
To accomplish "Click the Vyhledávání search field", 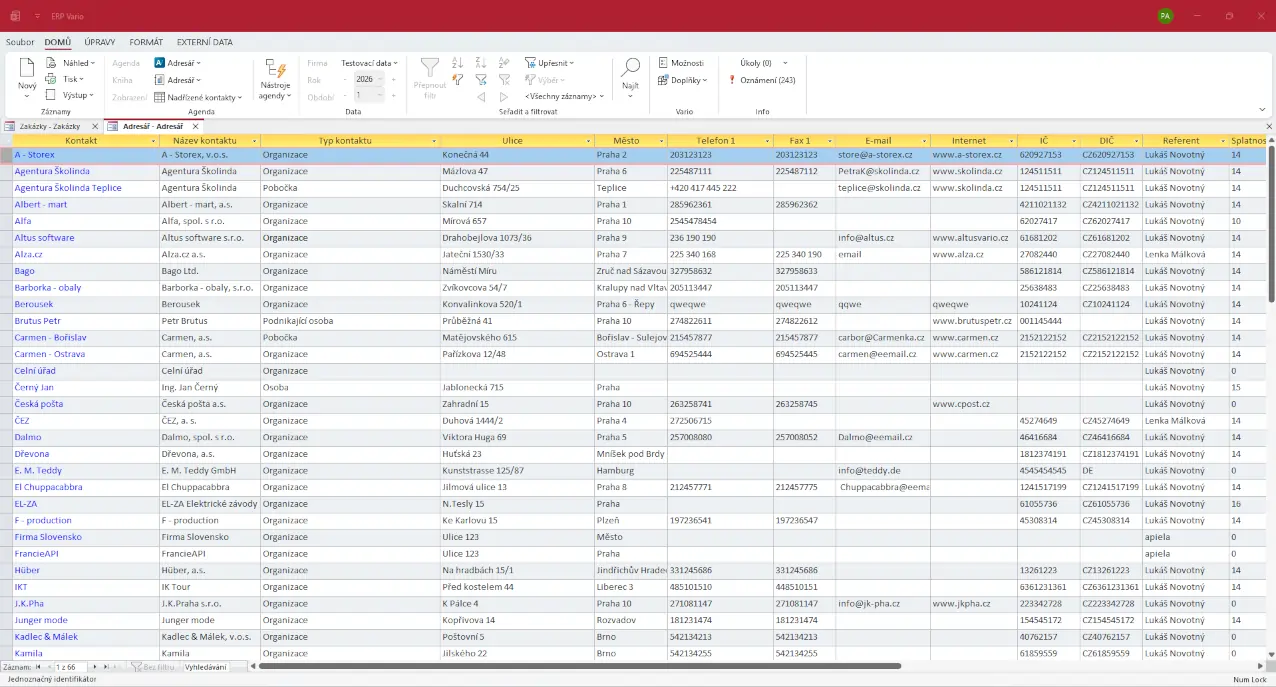I will click(205, 666).
